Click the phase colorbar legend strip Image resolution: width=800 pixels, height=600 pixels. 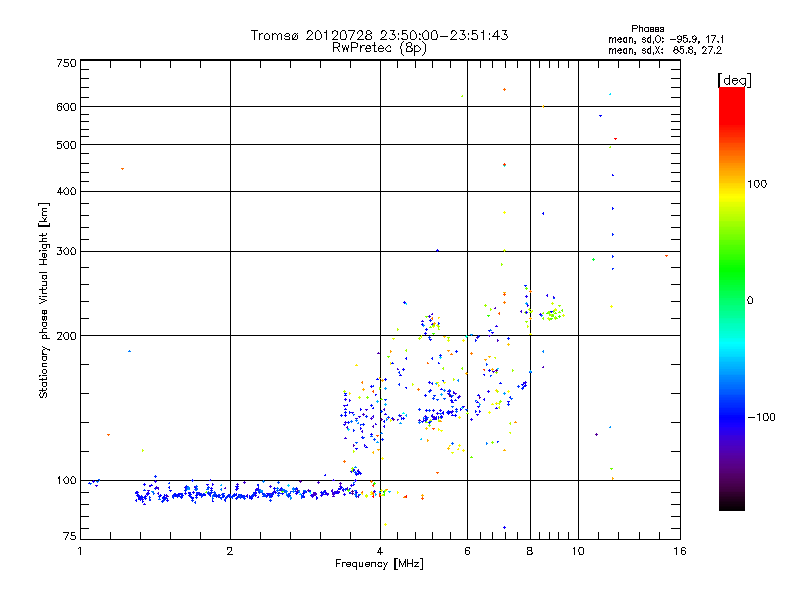[x=732, y=298]
